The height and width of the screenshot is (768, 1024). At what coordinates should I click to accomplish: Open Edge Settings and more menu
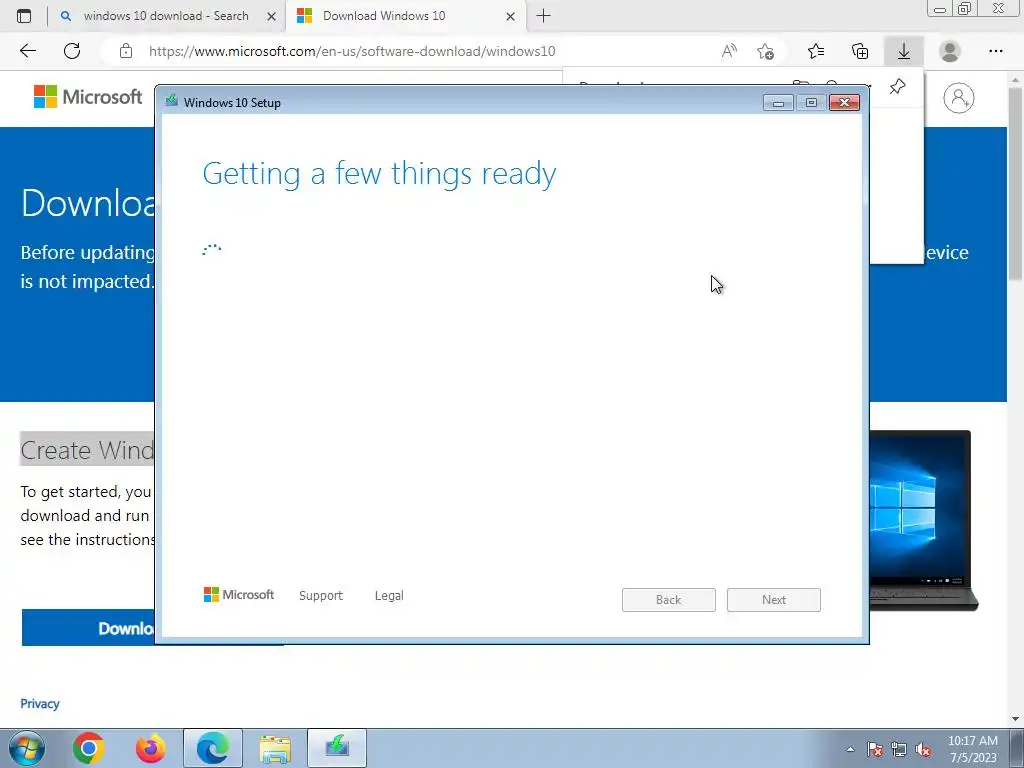tap(995, 51)
